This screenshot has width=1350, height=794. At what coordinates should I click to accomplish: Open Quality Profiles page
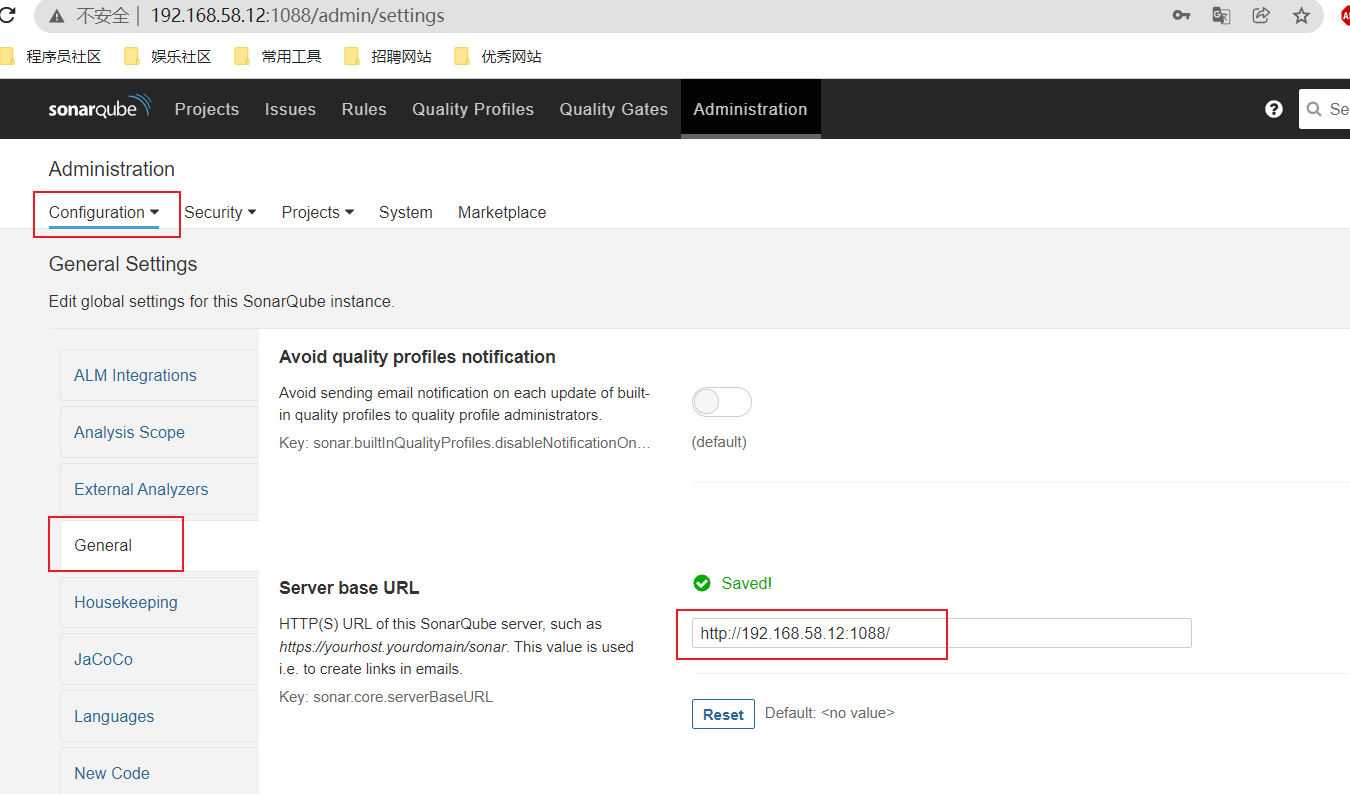point(473,109)
